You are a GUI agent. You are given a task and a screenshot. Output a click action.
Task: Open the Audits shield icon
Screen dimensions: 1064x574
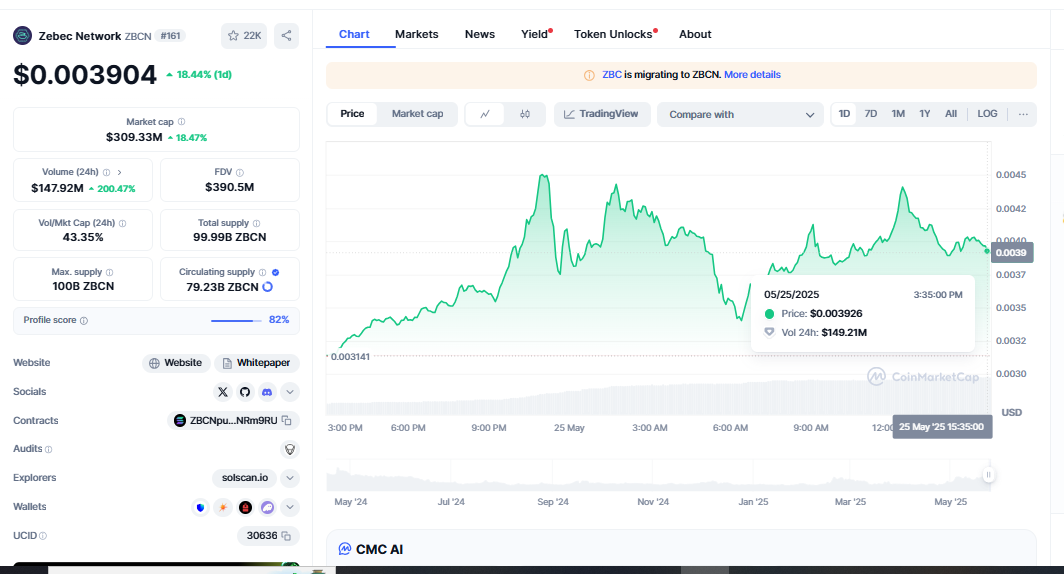click(290, 449)
